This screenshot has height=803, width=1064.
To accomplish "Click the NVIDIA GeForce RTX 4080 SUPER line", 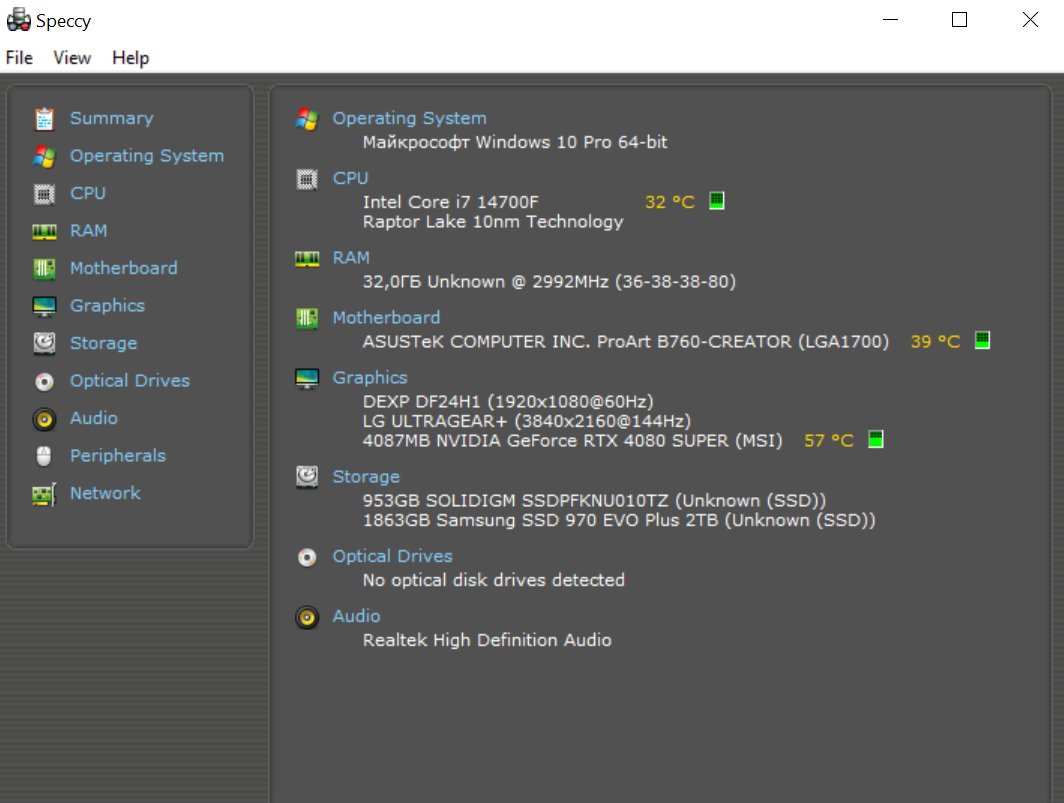I will [572, 441].
